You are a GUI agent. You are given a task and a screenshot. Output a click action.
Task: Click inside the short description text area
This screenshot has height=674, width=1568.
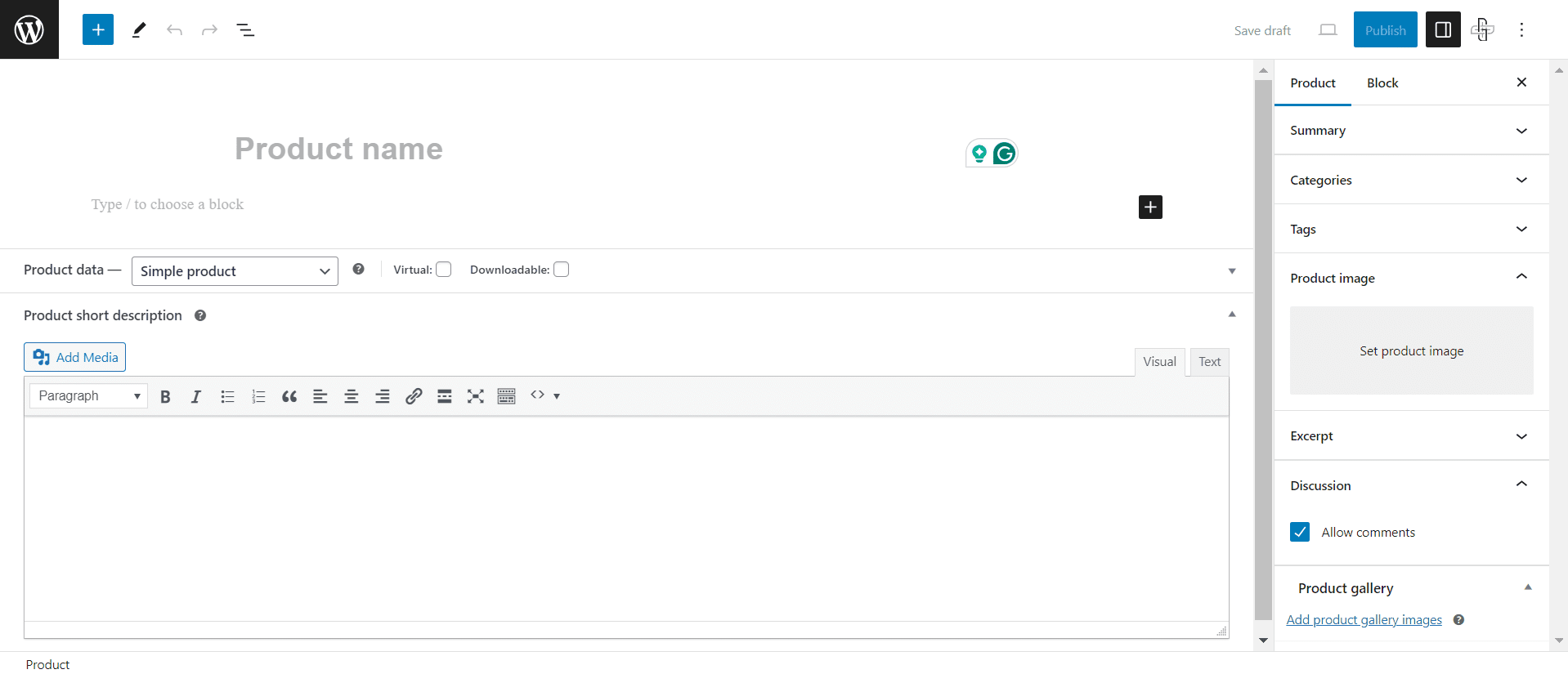point(627,519)
